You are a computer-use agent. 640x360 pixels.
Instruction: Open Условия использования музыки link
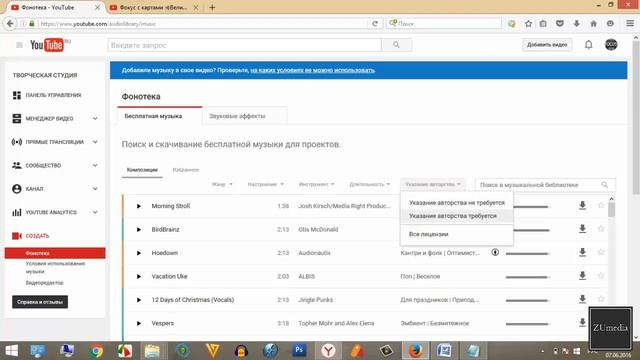click(56, 268)
